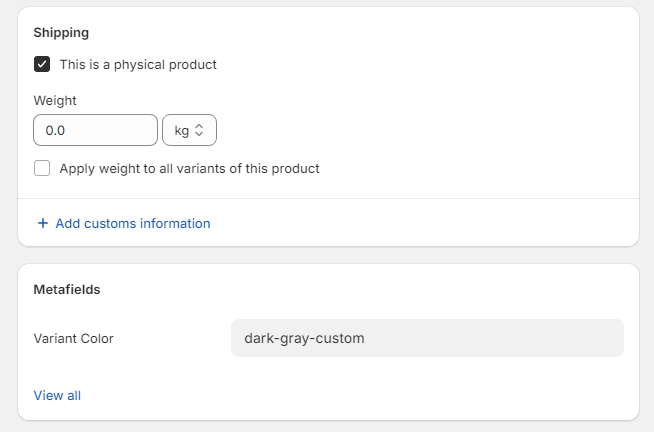
Task: Click the divider line above Add customs information
Action: 328,198
